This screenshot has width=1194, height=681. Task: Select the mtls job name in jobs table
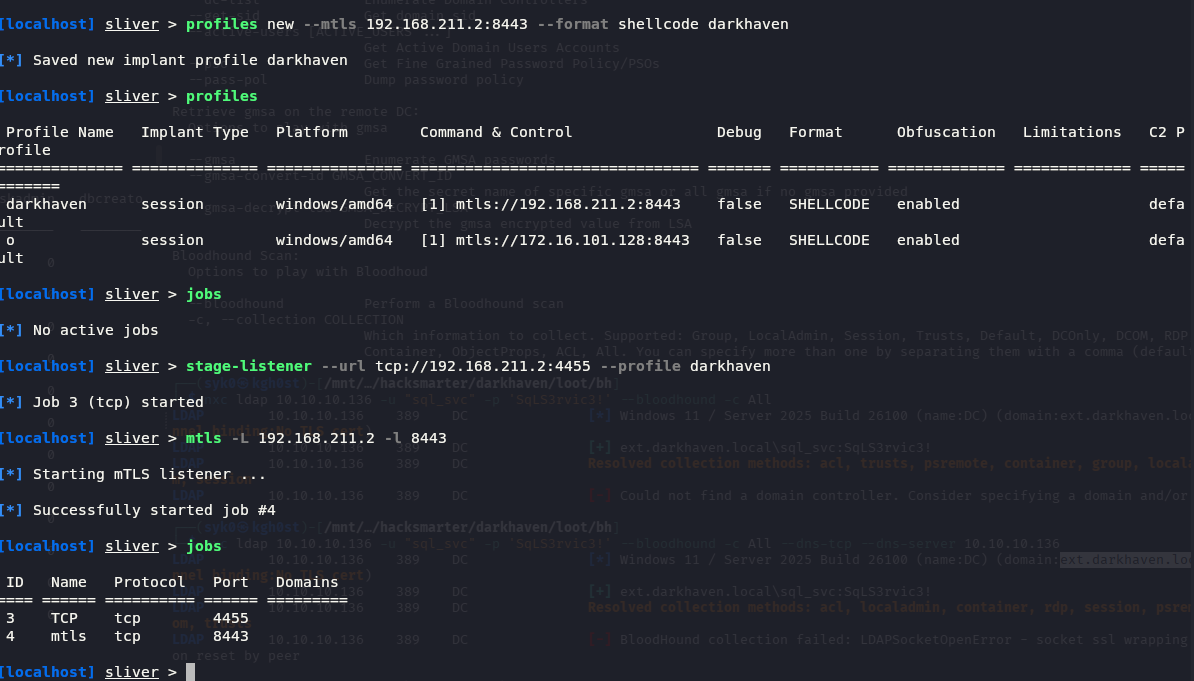point(69,637)
